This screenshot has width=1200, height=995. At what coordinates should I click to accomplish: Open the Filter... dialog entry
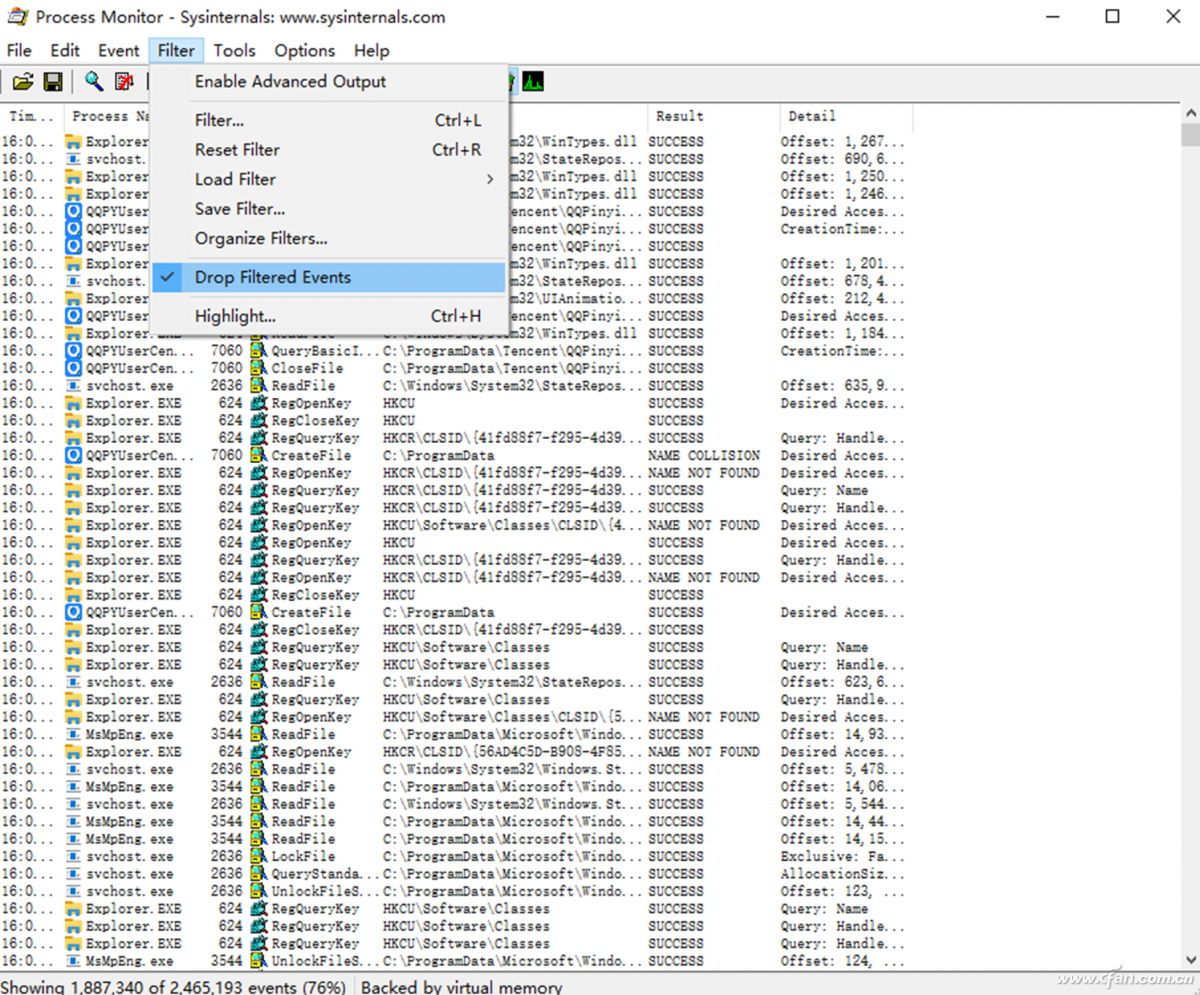[329, 120]
